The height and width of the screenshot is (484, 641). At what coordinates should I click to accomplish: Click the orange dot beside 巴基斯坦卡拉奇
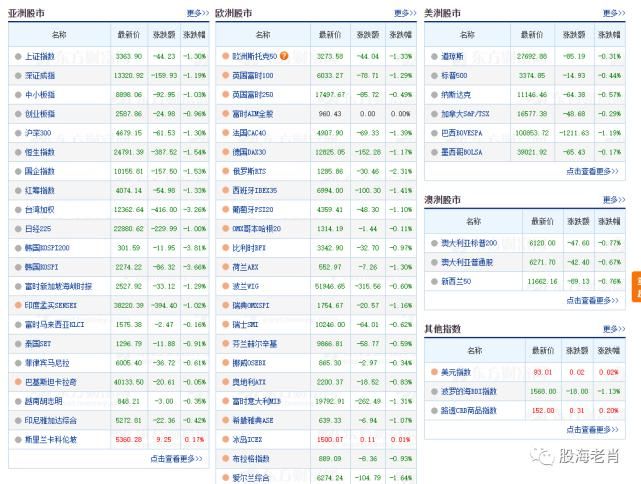tap(18, 382)
